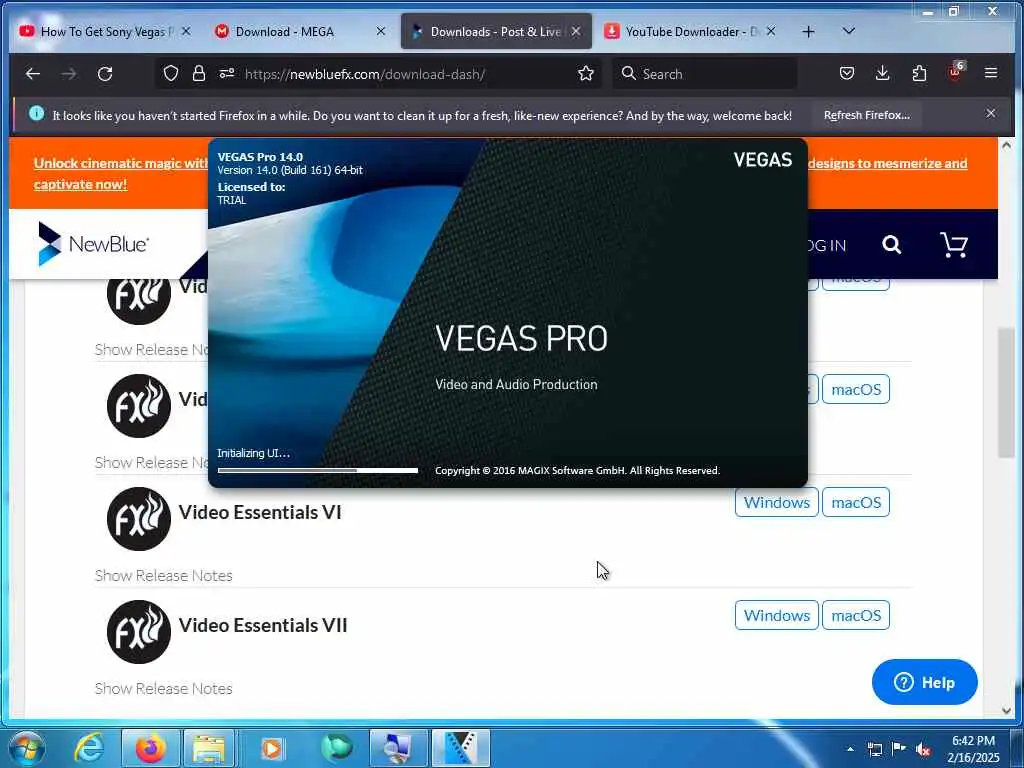Image resolution: width=1024 pixels, height=768 pixels.
Task: Click the VEGAS Pro taskbar icon
Action: 460,748
